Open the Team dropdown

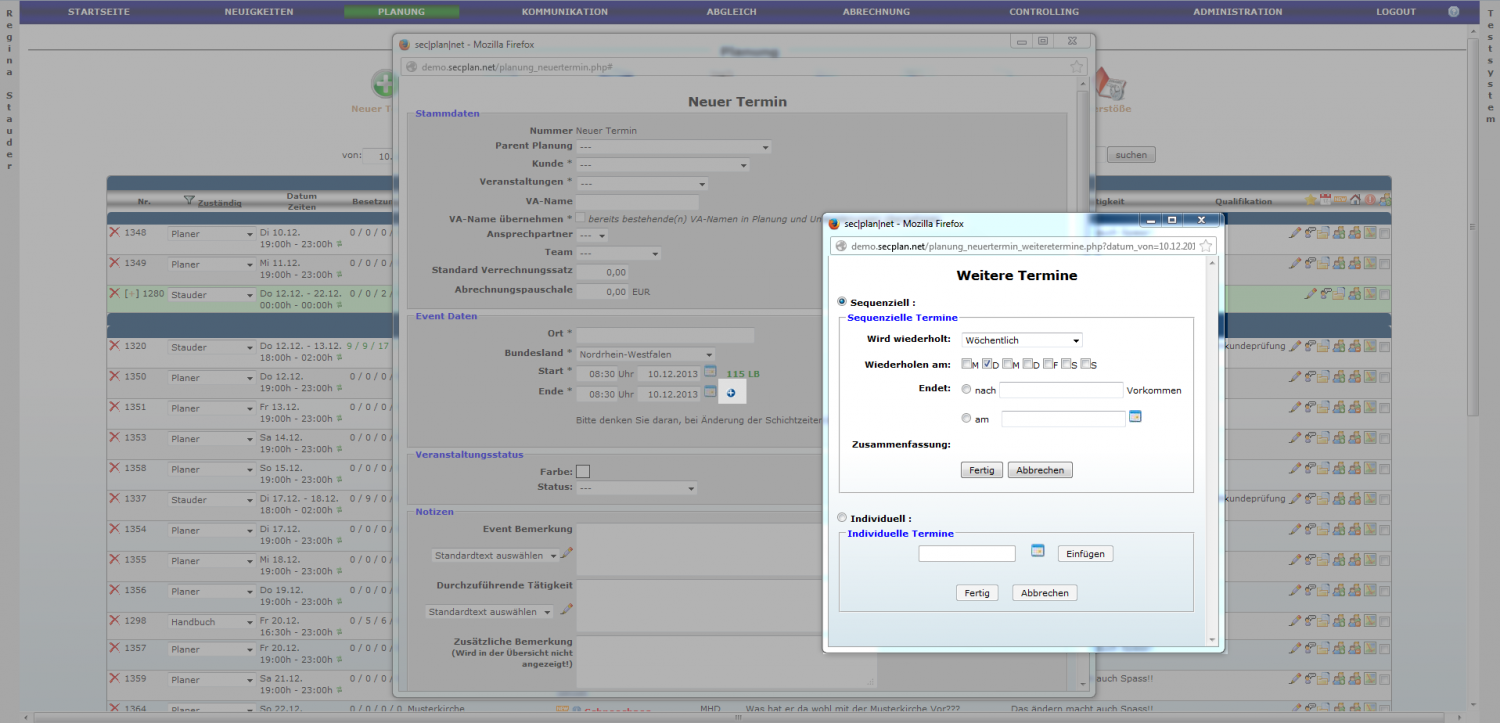pyautogui.click(x=618, y=254)
